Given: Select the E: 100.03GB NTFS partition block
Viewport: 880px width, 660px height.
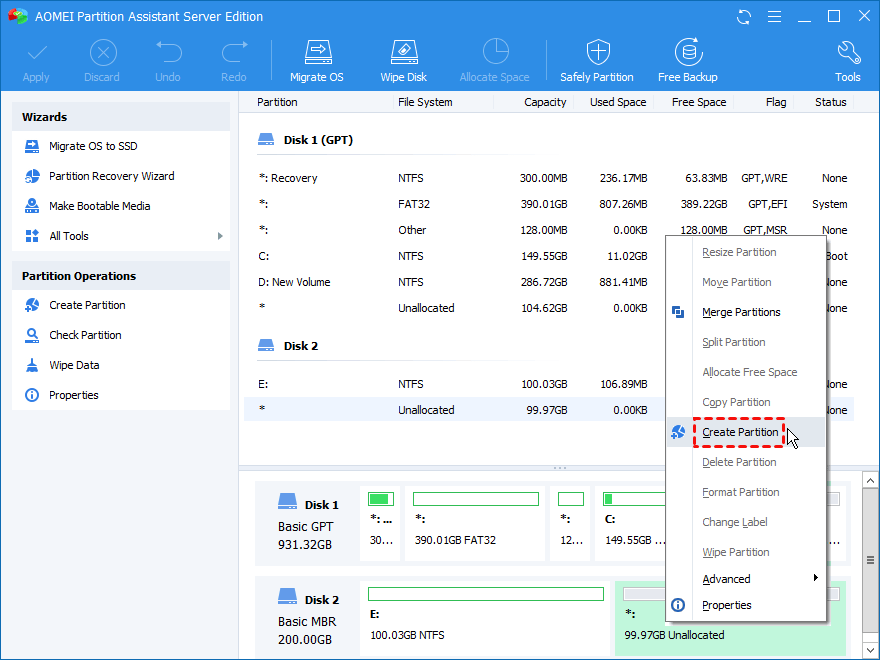Looking at the screenshot, I should click(x=486, y=617).
